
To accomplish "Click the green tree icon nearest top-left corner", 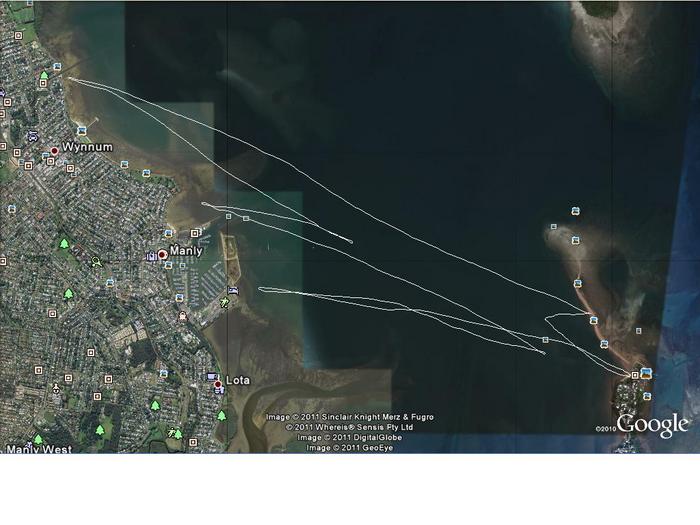I will pos(44,75).
